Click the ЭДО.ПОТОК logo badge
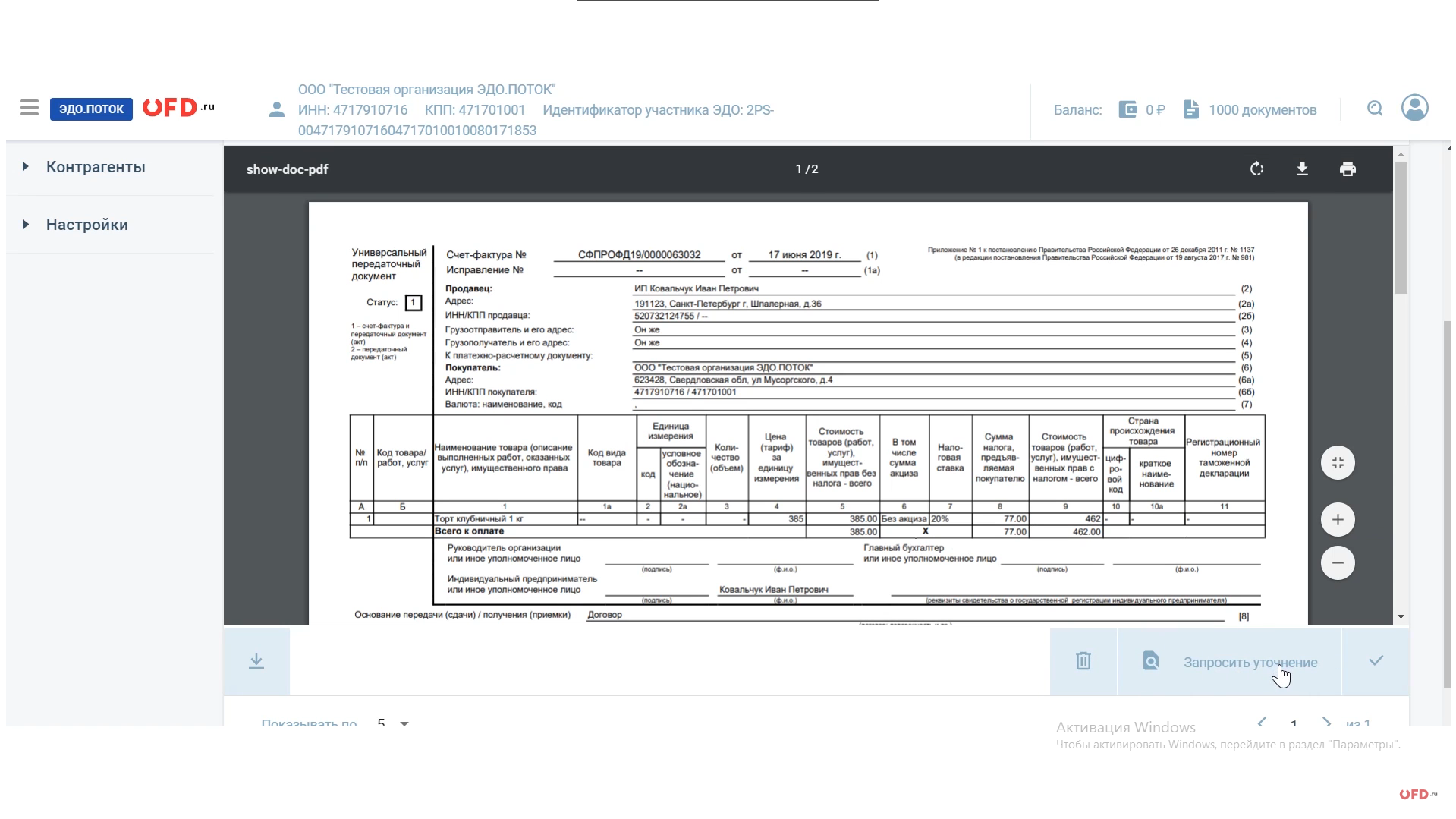Viewport: 1456px width, 819px height. [91, 109]
